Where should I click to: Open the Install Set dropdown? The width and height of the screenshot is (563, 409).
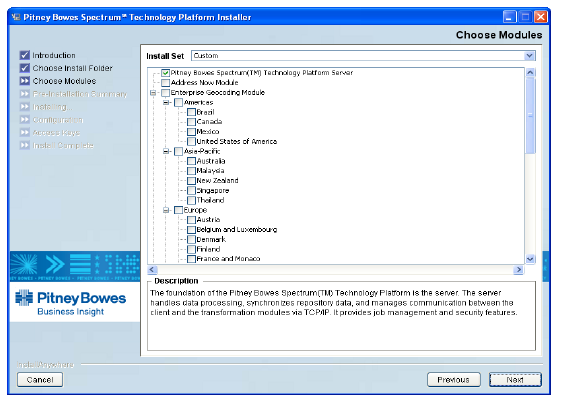click(x=529, y=56)
